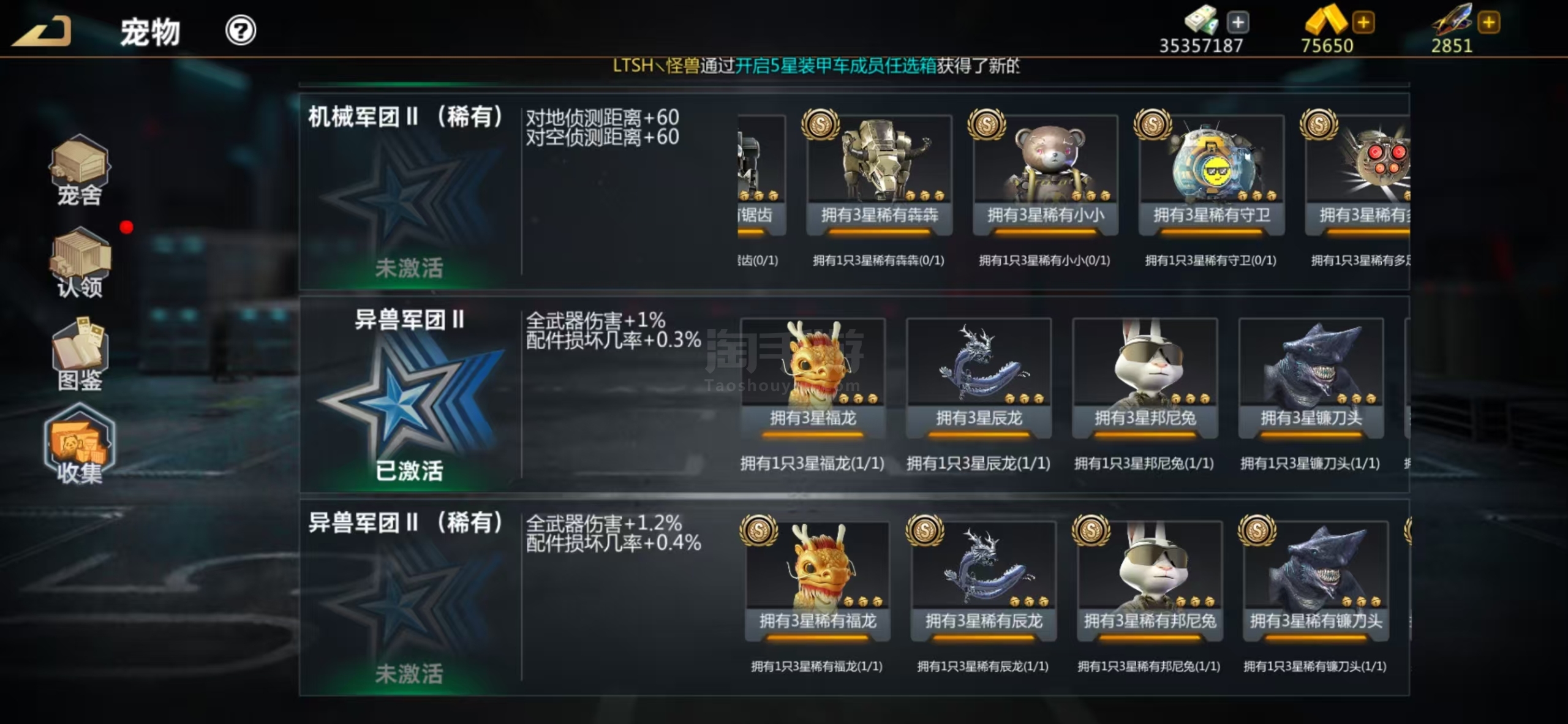Viewport: 1568px width, 724px height.
Task: Select the 收集 collection sidebar tab
Action: 80,445
